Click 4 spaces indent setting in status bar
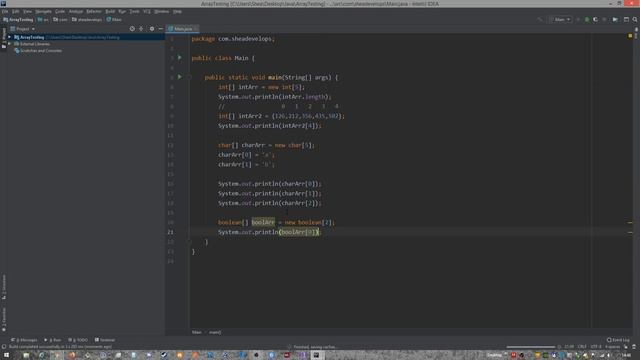The height and width of the screenshot is (360, 640). (x=612, y=347)
